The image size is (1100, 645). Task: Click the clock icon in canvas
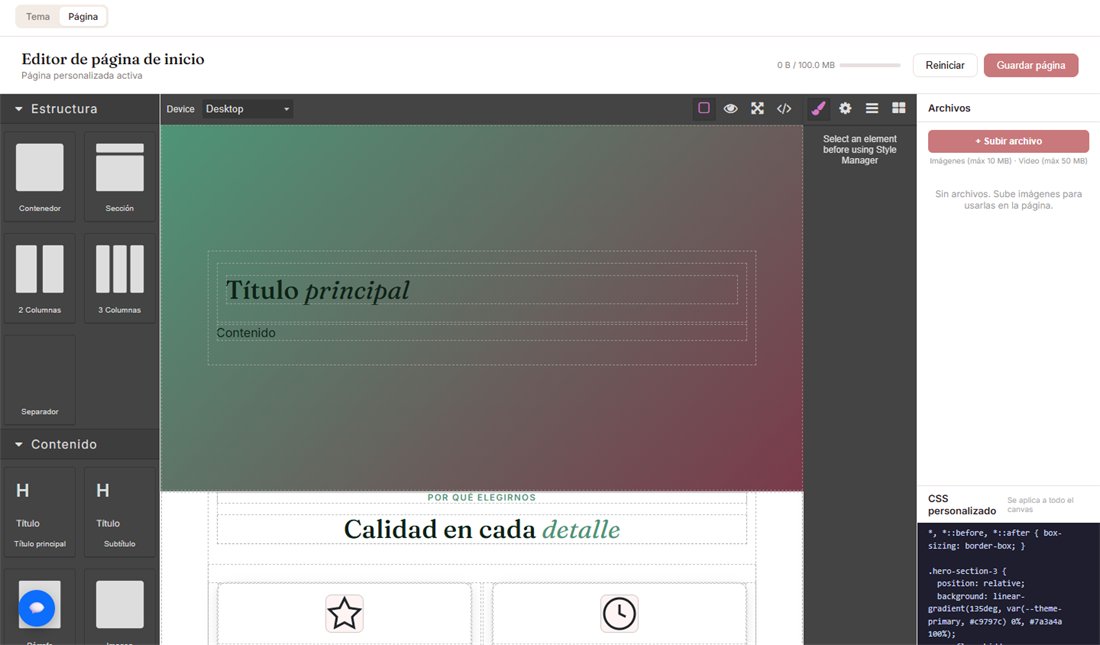[x=619, y=613]
